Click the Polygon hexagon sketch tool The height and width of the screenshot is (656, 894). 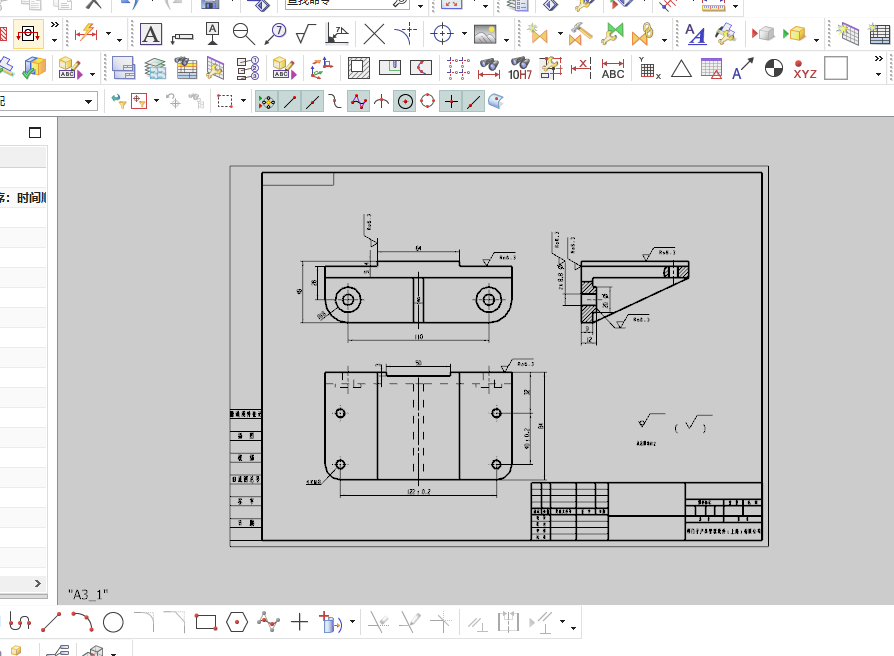pyautogui.click(x=237, y=622)
